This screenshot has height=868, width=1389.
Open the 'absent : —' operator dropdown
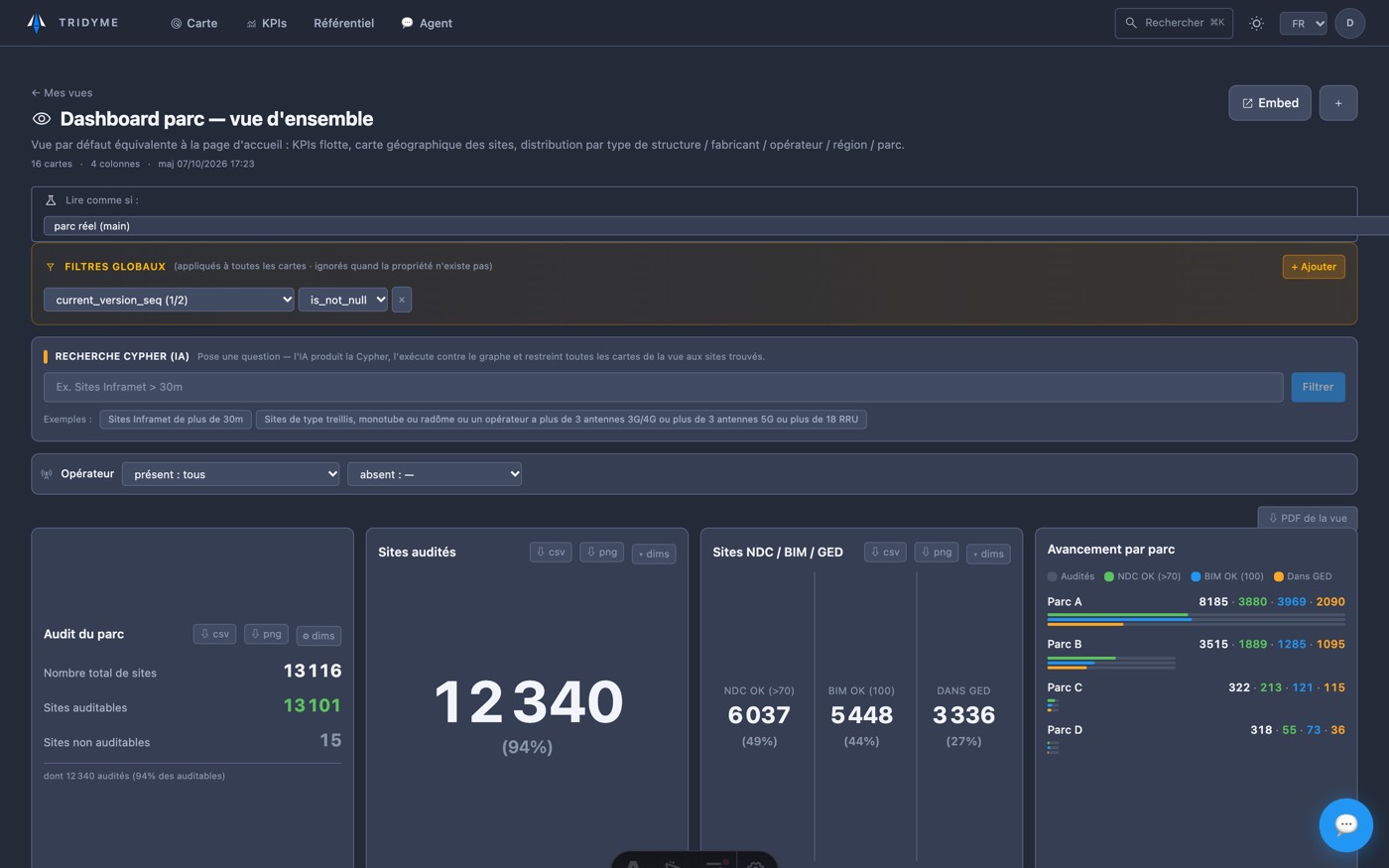point(435,474)
